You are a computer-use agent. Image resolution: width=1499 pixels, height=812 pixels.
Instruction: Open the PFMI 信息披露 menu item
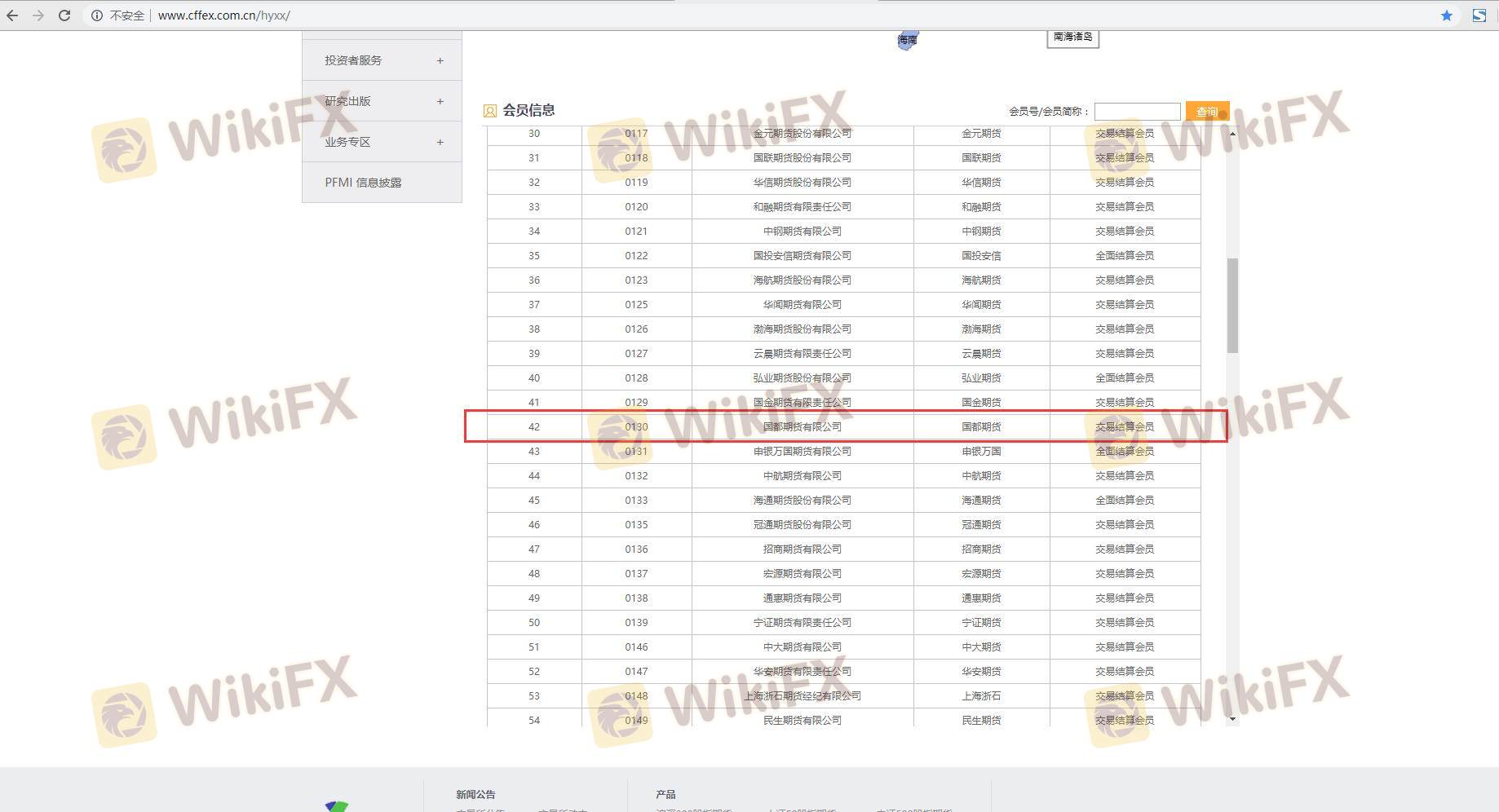[x=363, y=183]
